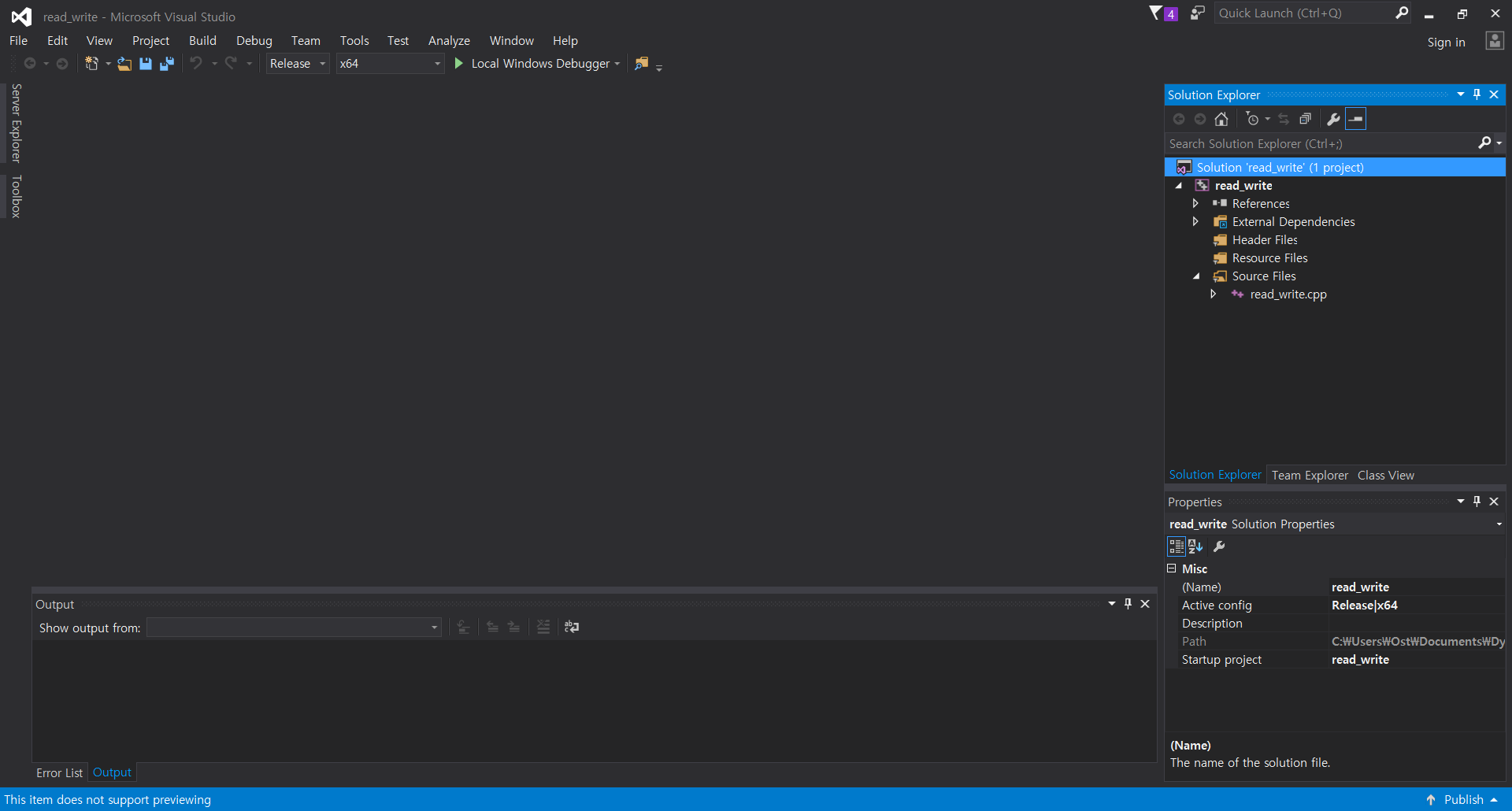Open the x64 platform dropdown
This screenshot has width=1512, height=811.
click(390, 64)
